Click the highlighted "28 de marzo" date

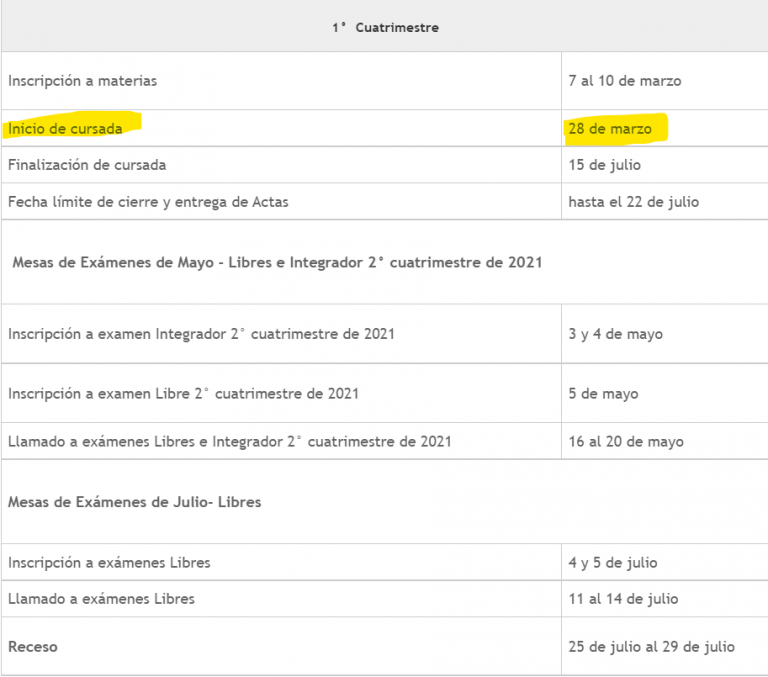(x=610, y=129)
